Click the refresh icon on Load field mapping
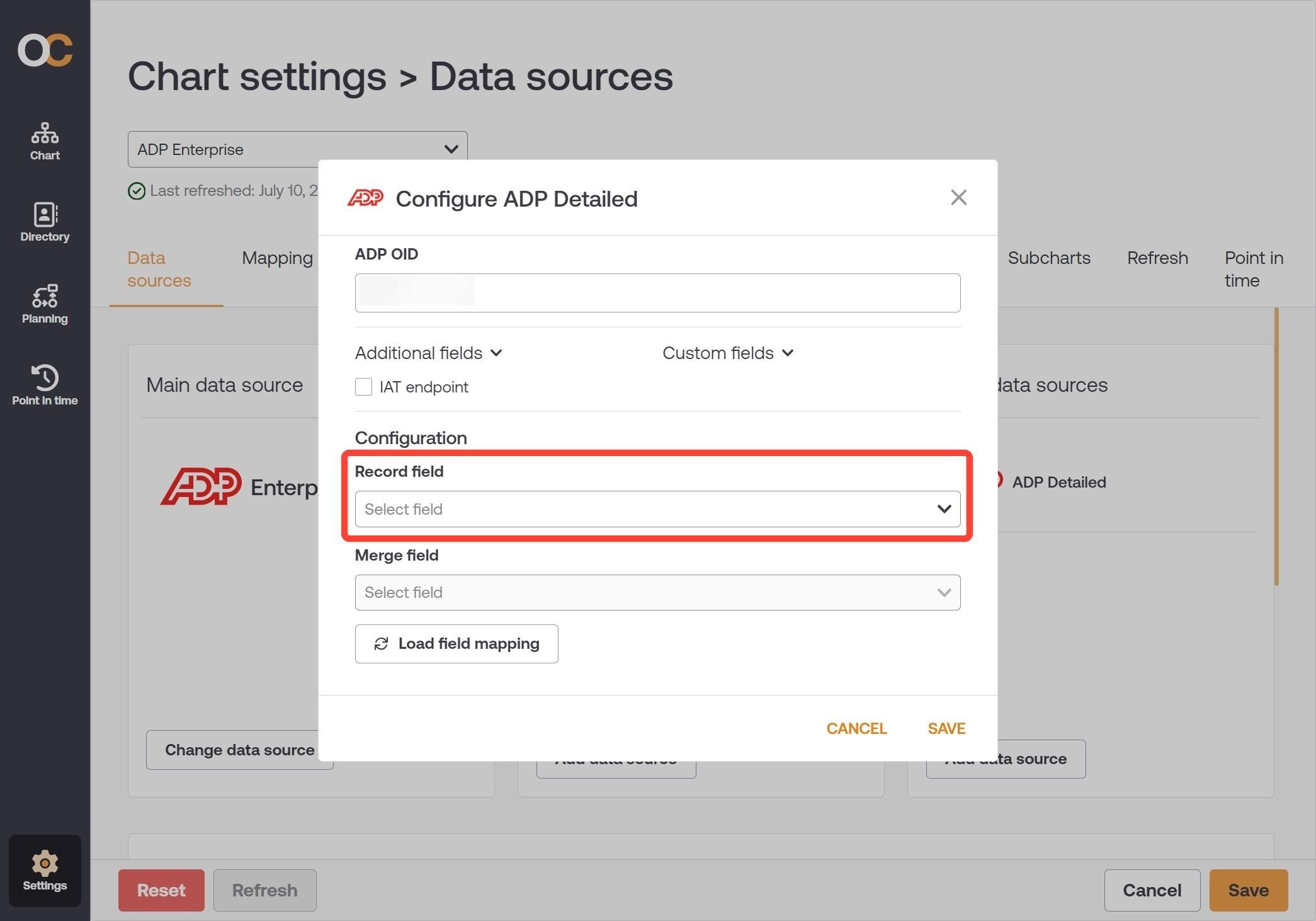 [x=381, y=644]
